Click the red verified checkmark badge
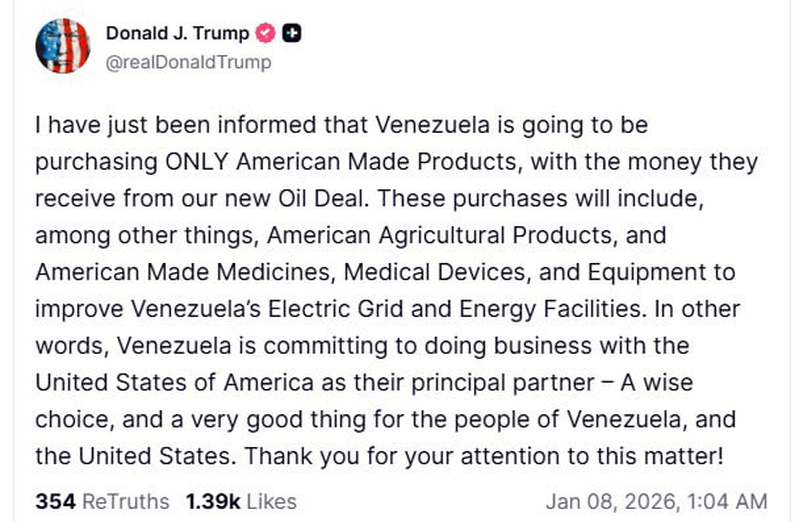 pos(268,33)
